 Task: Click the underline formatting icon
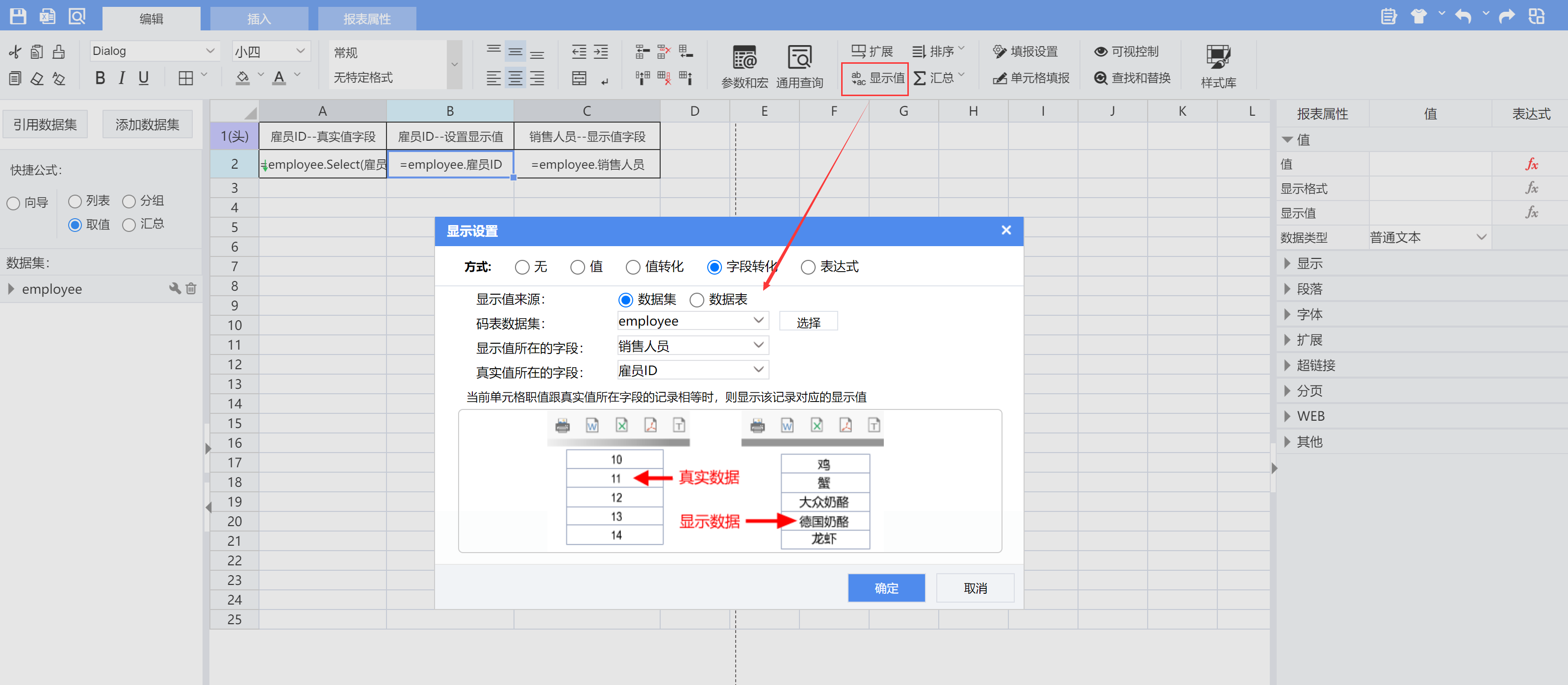[x=144, y=78]
